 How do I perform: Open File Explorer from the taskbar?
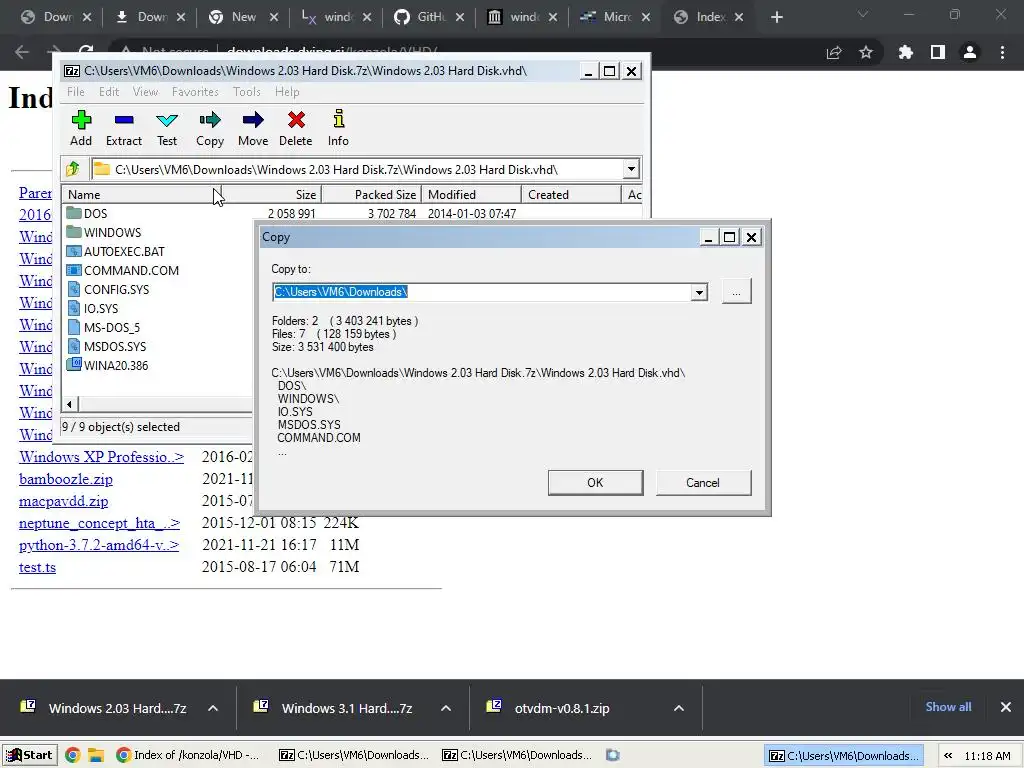pyautogui.click(x=96, y=756)
